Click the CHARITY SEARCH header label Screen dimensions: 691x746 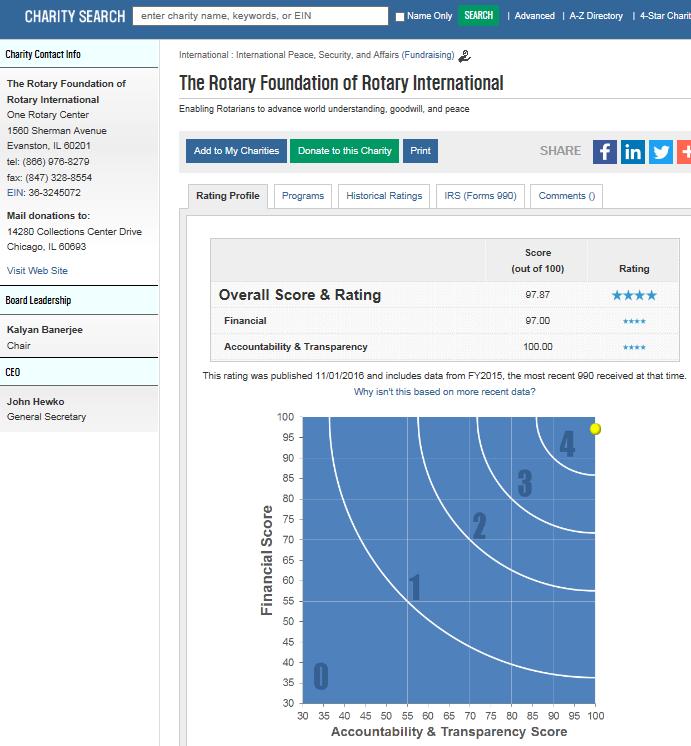click(75, 16)
